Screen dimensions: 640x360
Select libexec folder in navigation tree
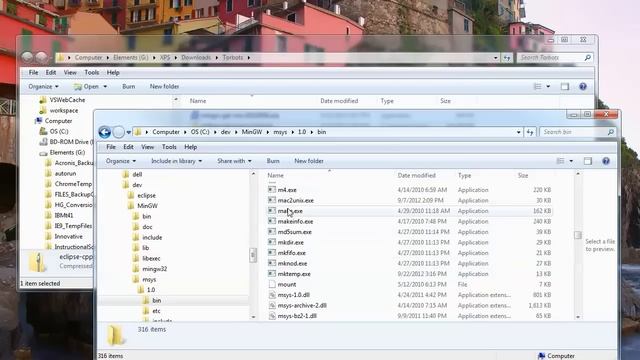[x=151, y=258]
